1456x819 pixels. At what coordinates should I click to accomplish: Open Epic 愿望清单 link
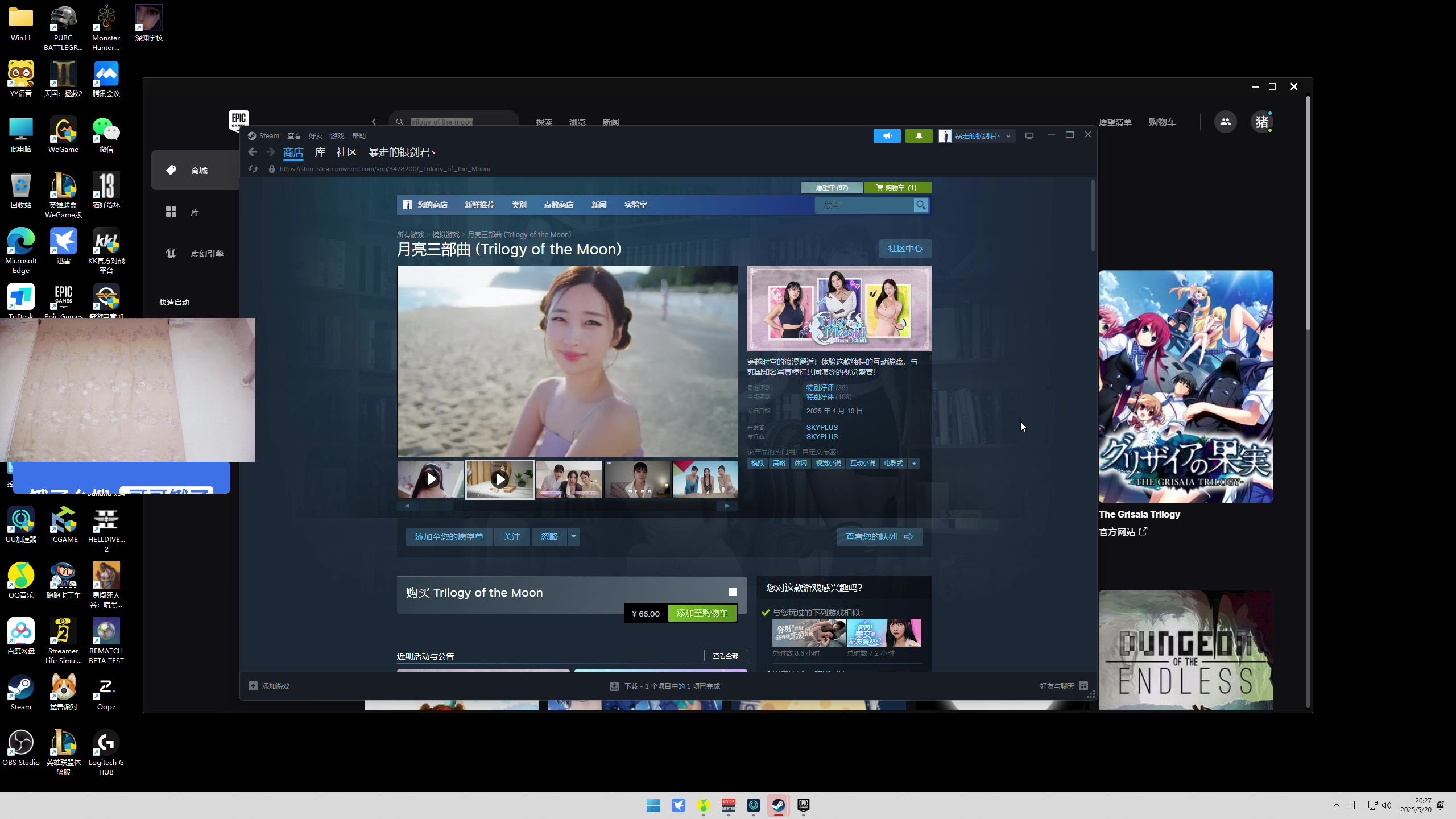pyautogui.click(x=1115, y=122)
